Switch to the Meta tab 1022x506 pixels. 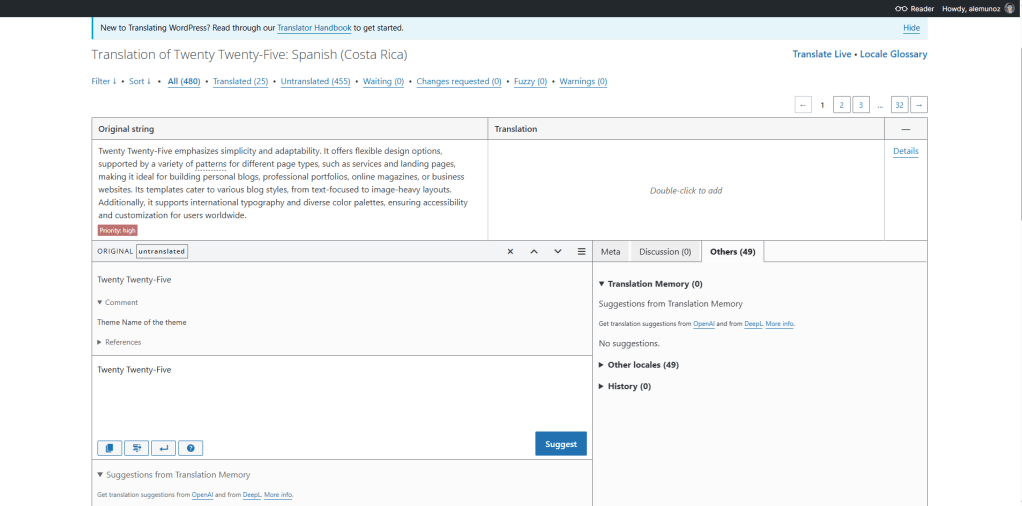(x=611, y=252)
